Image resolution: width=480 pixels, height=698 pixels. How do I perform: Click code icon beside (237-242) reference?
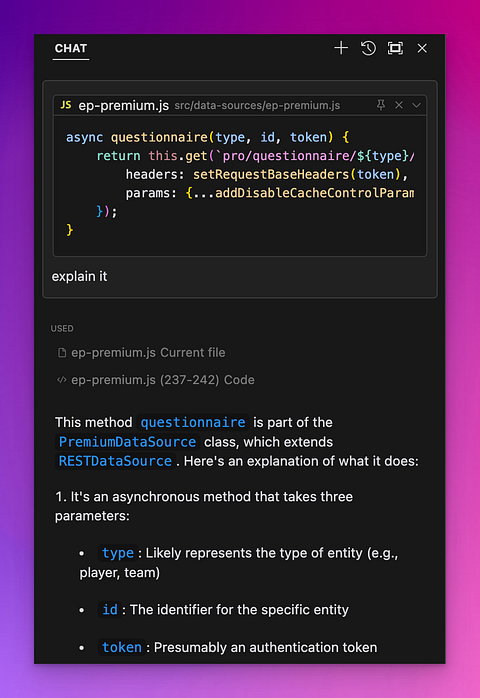[62, 380]
